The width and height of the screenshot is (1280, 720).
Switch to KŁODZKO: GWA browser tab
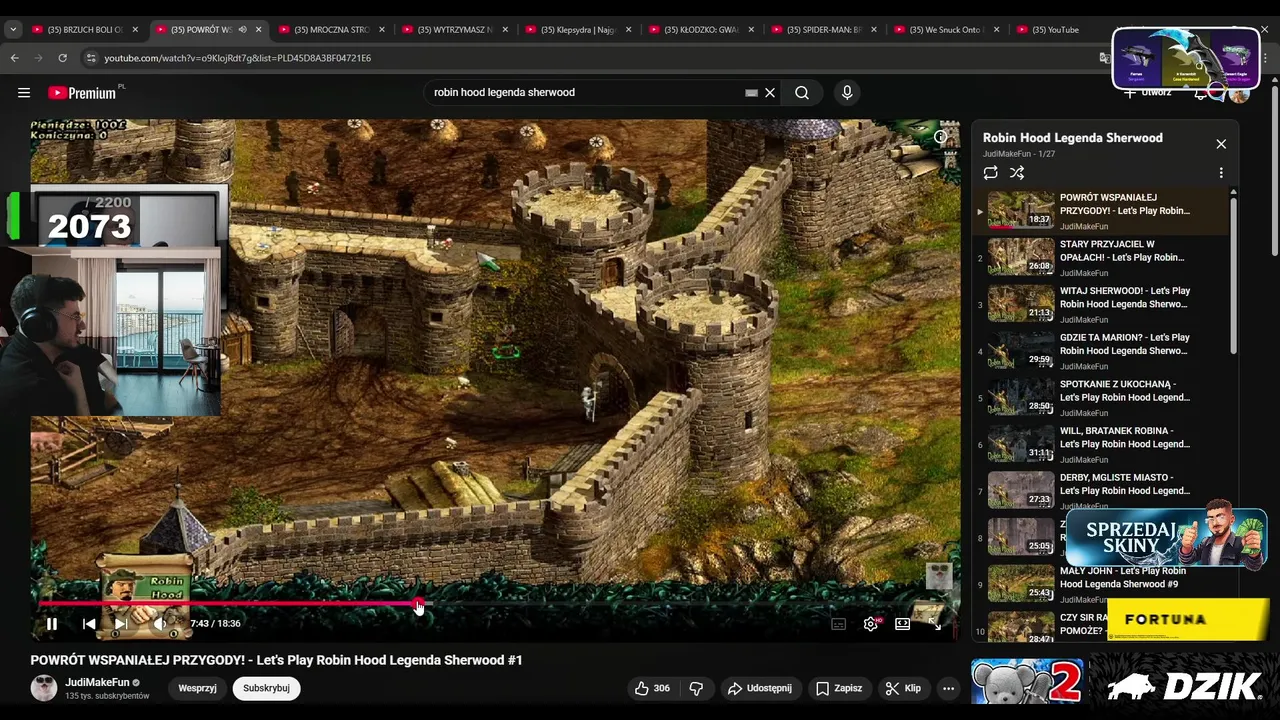coord(703,30)
